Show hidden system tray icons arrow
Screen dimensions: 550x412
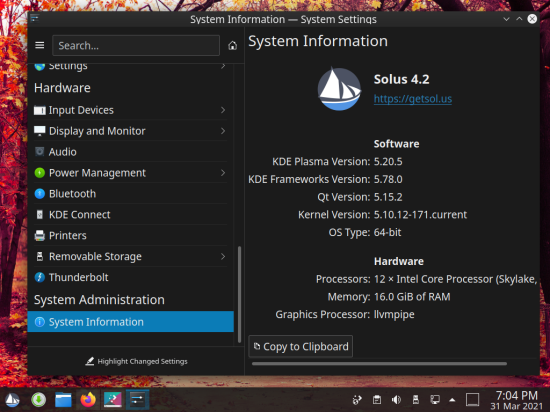452,400
